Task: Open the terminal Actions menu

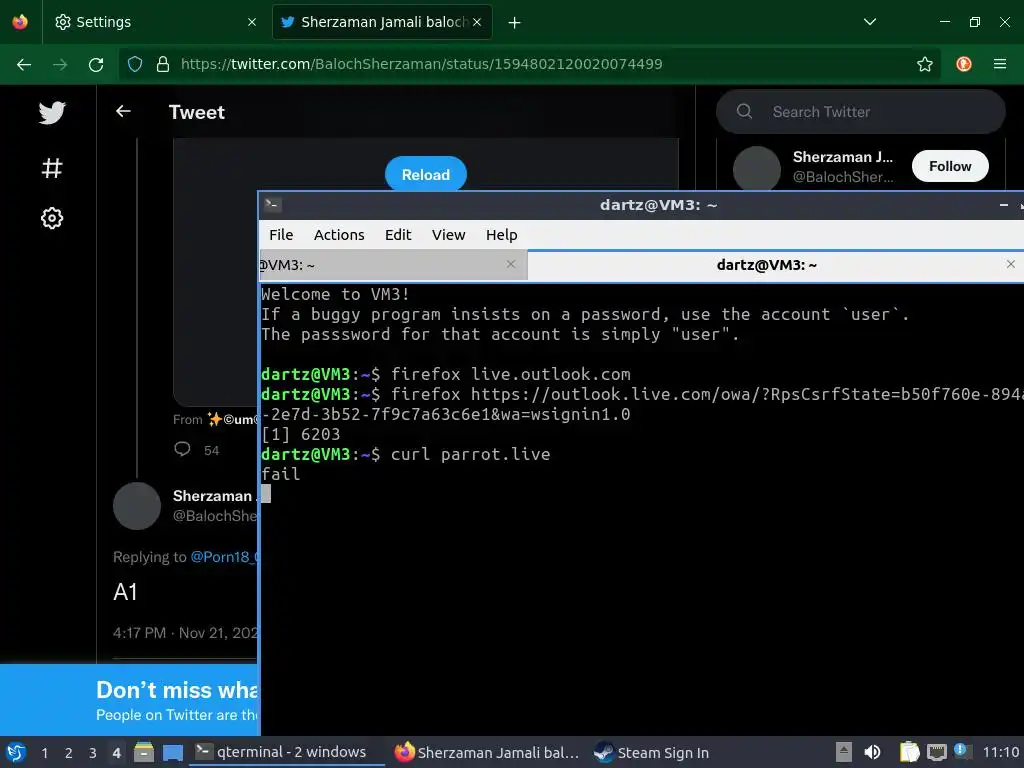Action: [339, 234]
